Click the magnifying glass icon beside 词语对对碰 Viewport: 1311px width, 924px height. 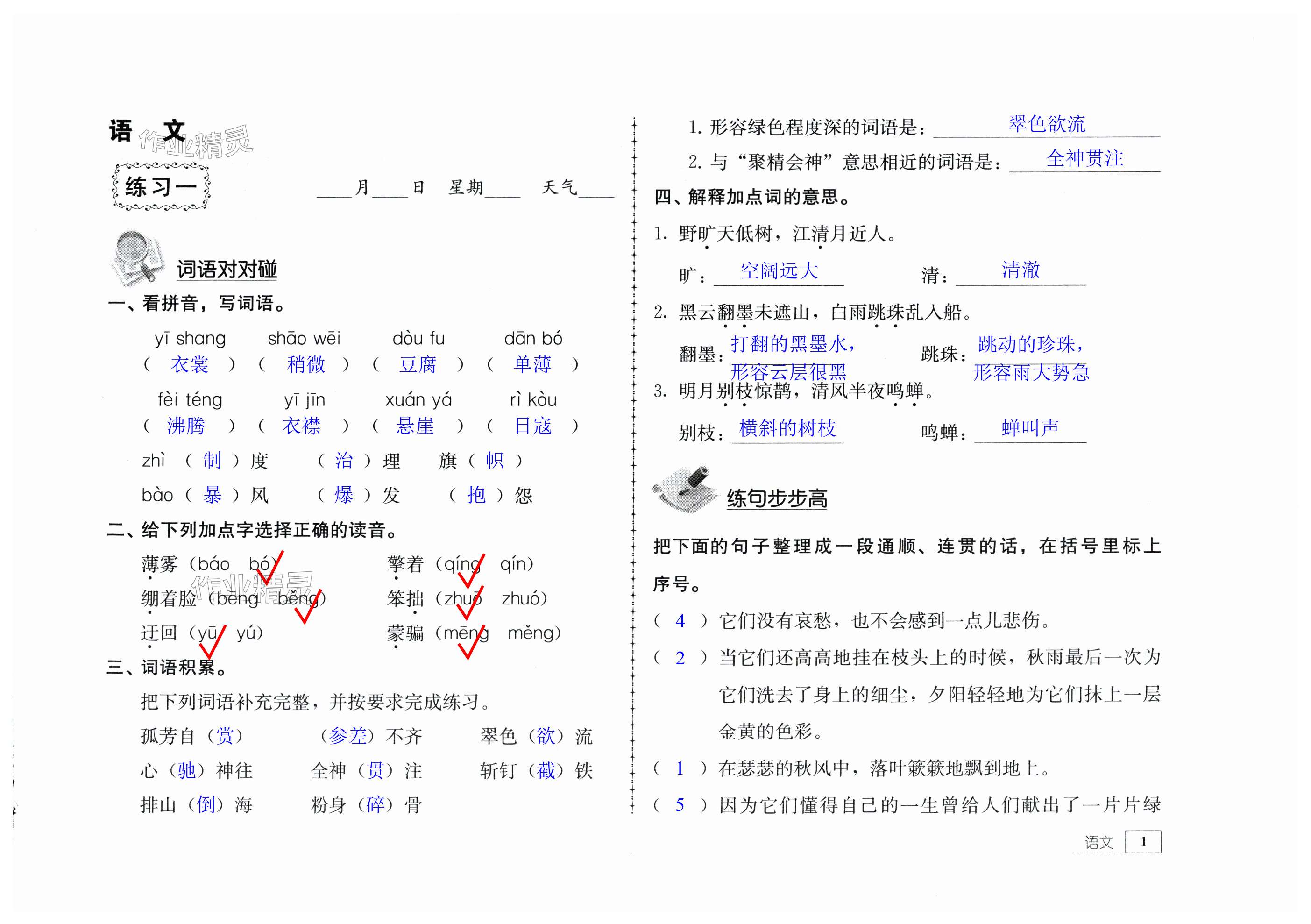pos(137,258)
